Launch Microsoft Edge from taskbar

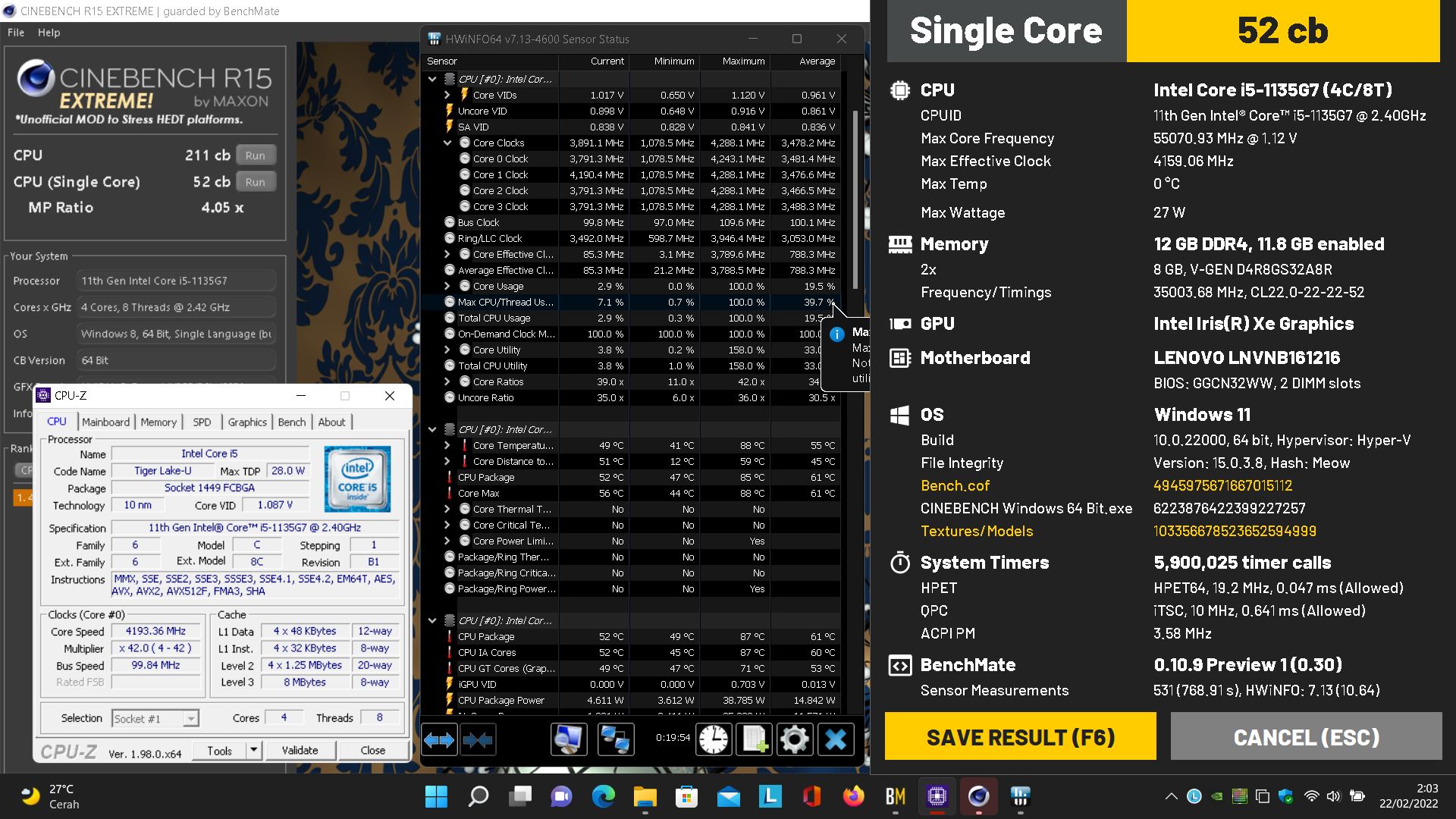click(x=604, y=796)
